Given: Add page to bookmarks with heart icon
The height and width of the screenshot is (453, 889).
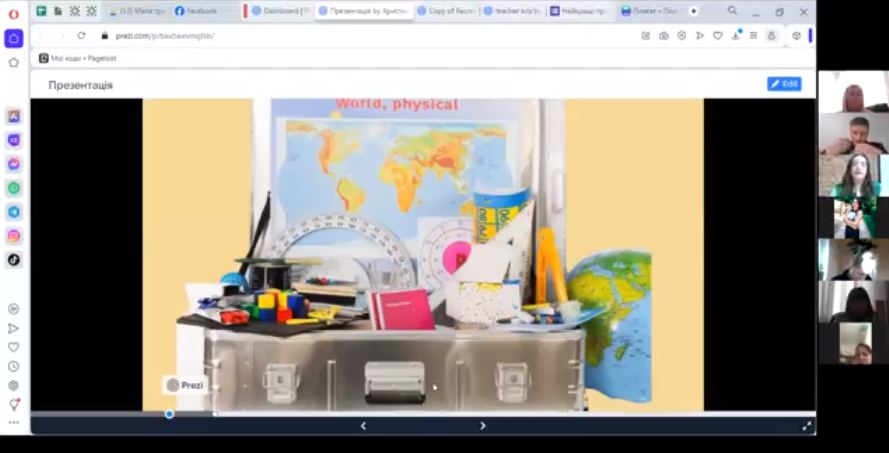Looking at the screenshot, I should click(x=718, y=36).
